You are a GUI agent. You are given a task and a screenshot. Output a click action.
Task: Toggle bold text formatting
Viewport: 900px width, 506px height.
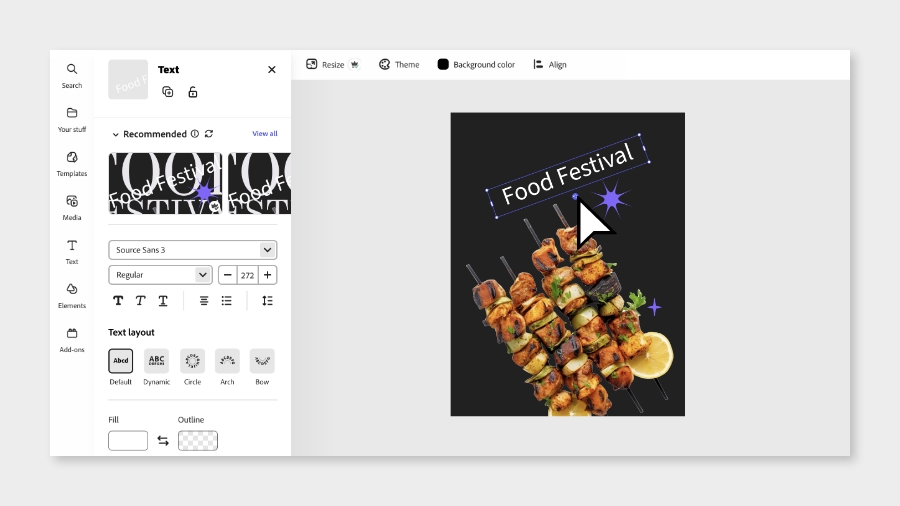(x=118, y=301)
